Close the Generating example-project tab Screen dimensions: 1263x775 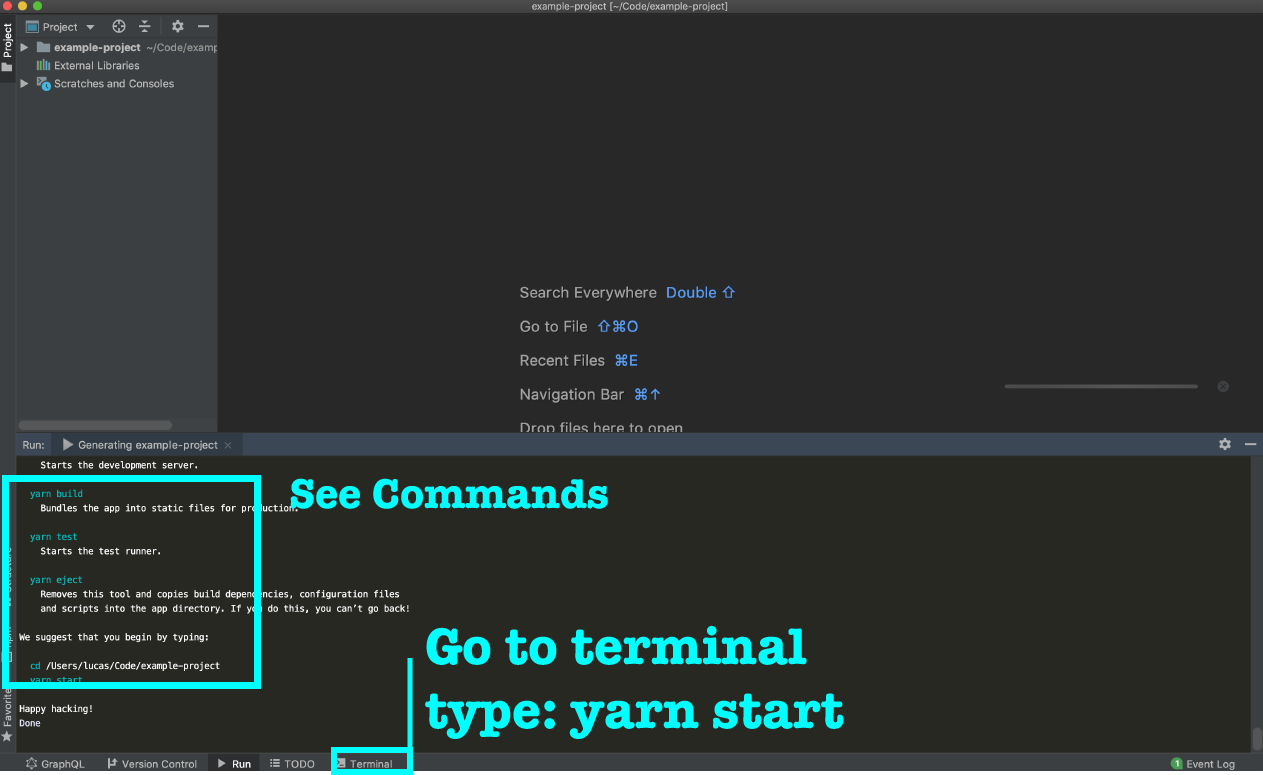(x=228, y=445)
